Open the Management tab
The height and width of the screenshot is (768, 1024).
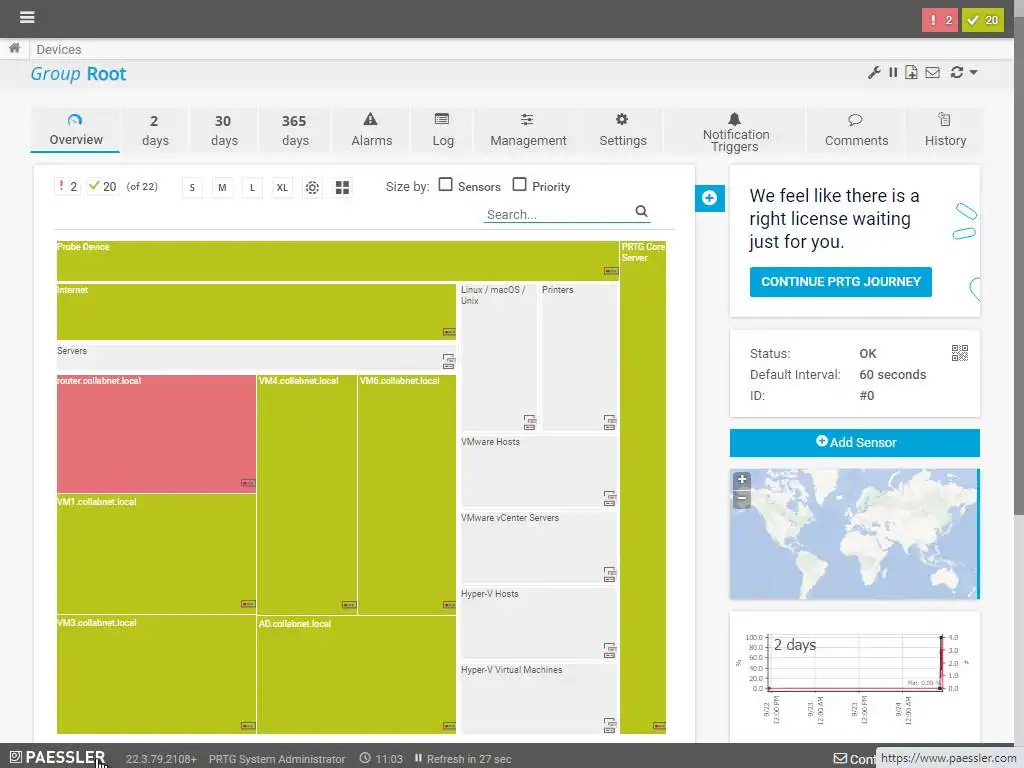point(528,130)
